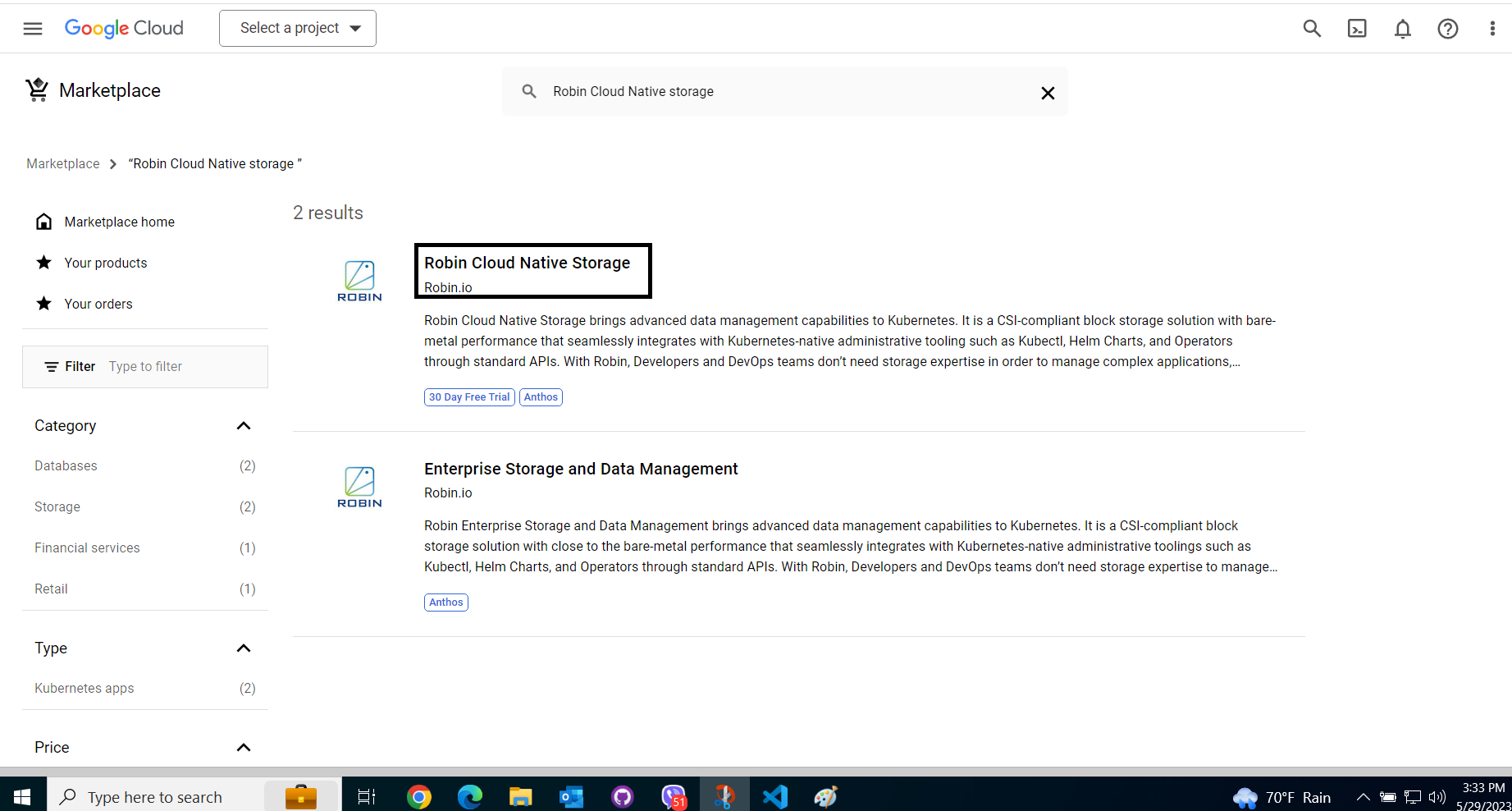
Task: Activate Cloud Shell terminal icon
Action: (1357, 29)
